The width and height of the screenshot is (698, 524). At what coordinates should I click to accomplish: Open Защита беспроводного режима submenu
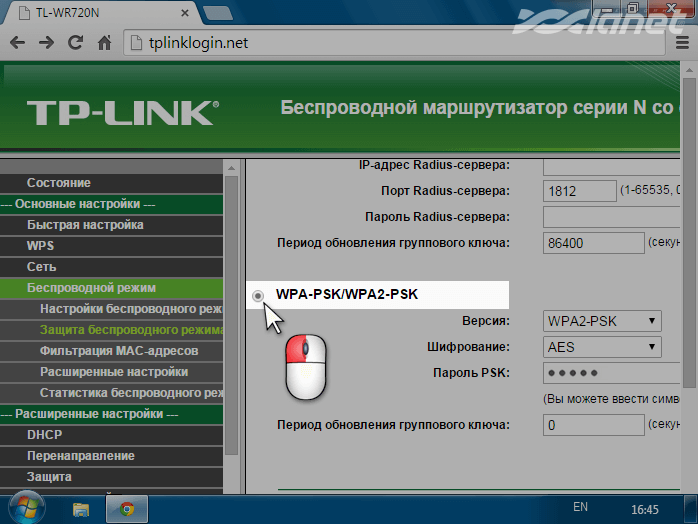111,330
